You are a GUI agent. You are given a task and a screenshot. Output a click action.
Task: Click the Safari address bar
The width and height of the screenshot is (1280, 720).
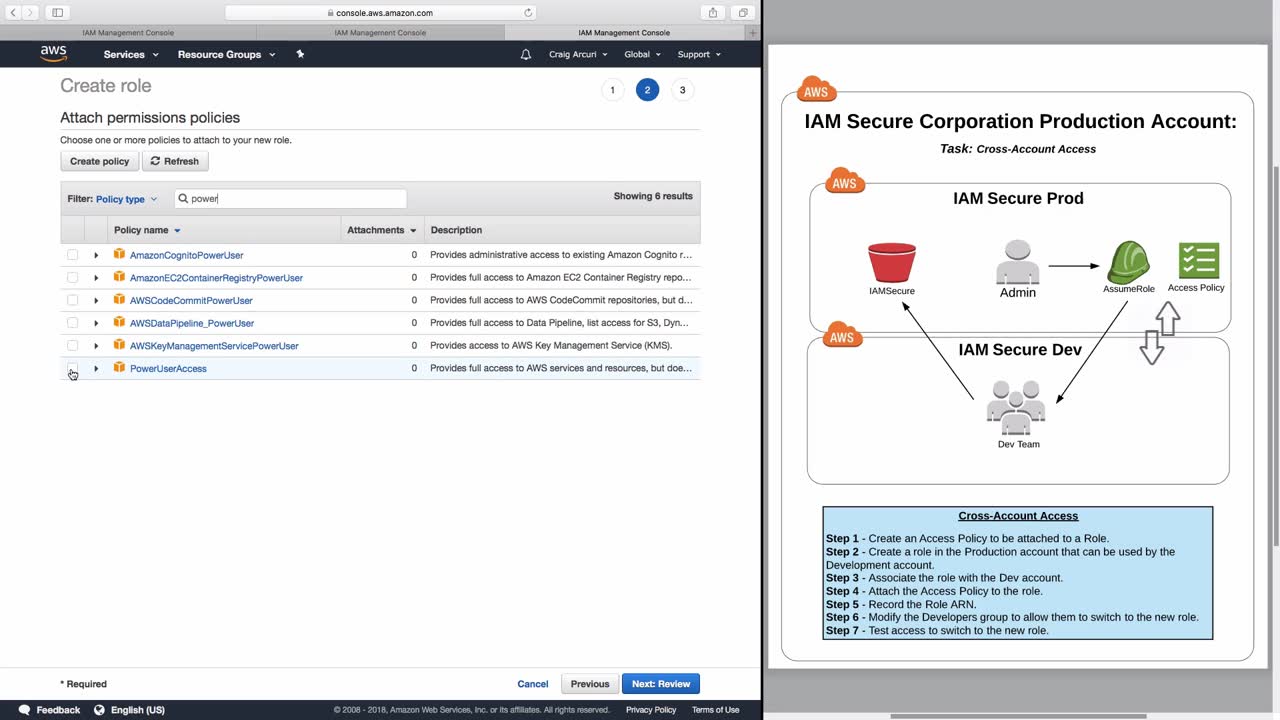click(380, 13)
